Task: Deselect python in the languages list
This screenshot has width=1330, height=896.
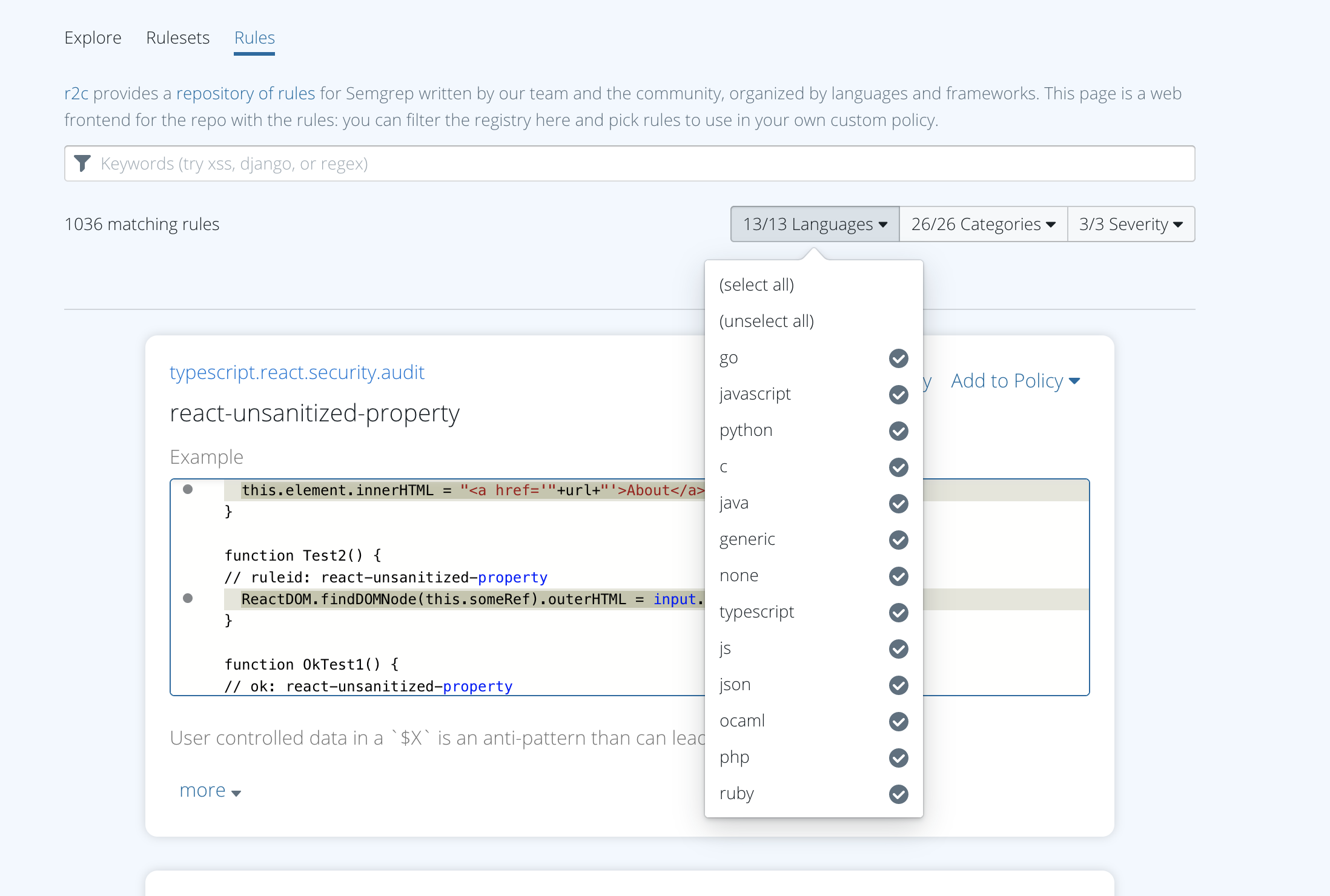Action: pos(898,431)
